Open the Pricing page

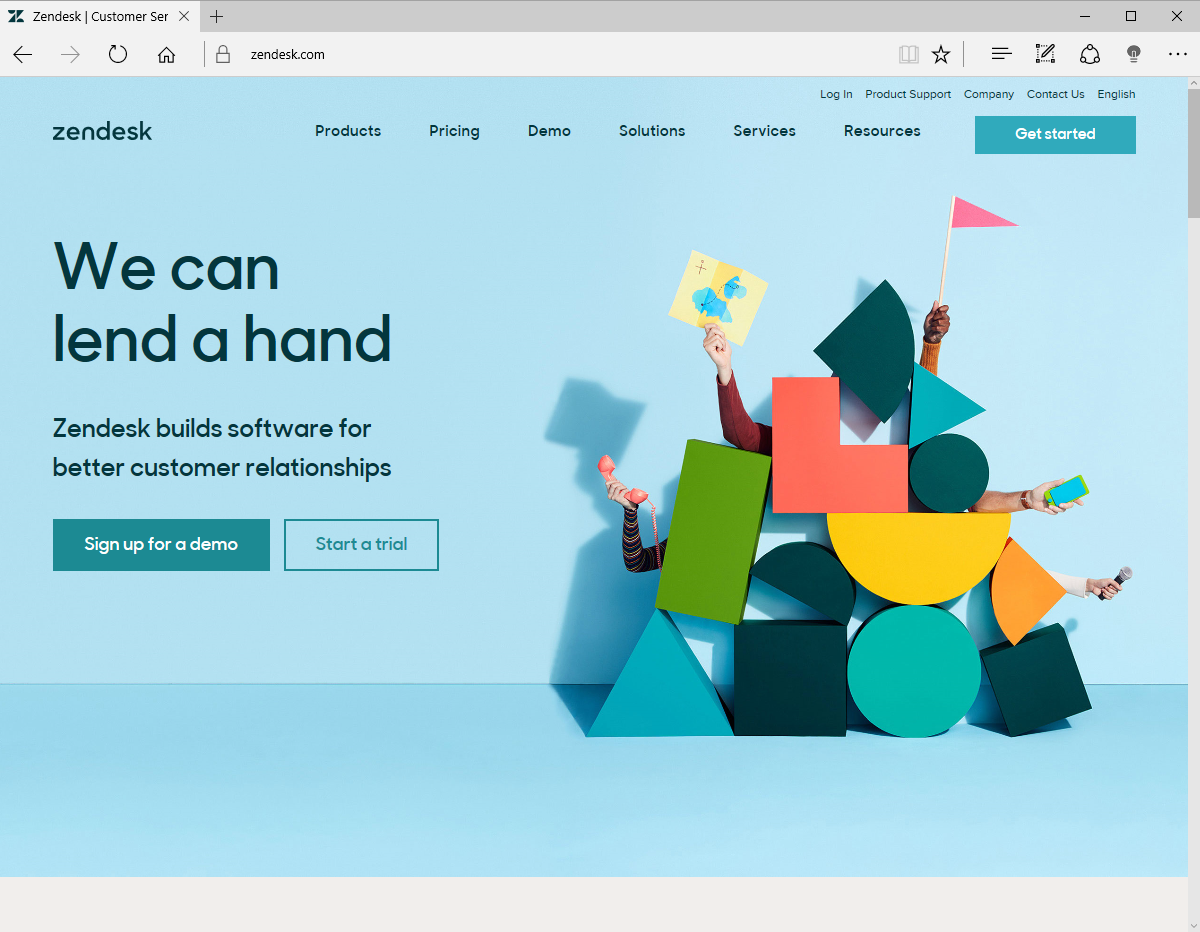click(x=454, y=131)
